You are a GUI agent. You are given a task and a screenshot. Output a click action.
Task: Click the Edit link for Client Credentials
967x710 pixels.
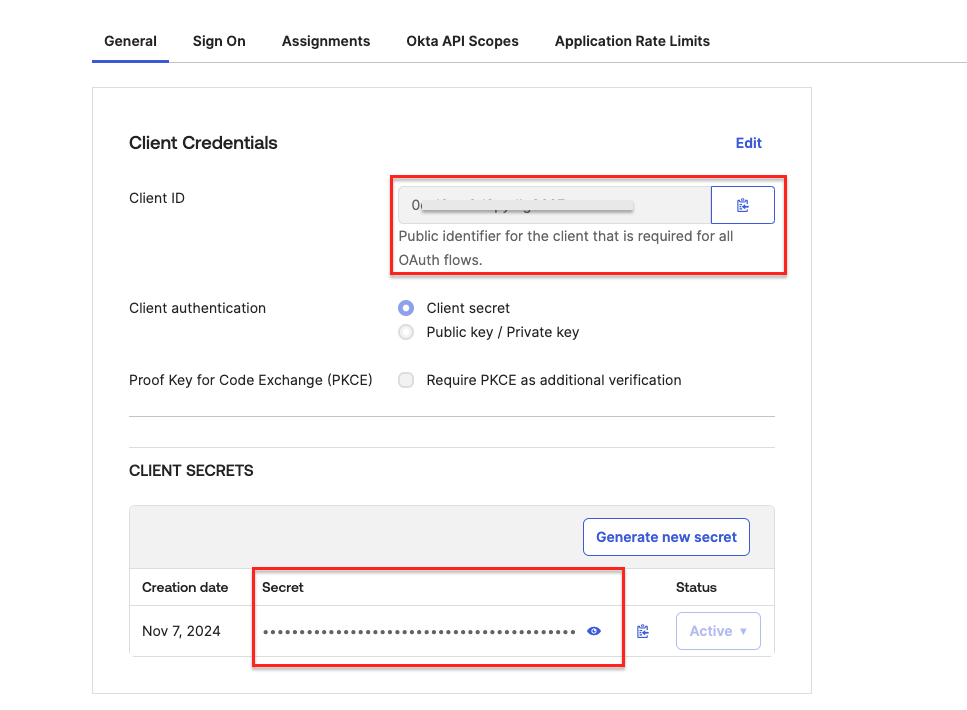(x=748, y=143)
